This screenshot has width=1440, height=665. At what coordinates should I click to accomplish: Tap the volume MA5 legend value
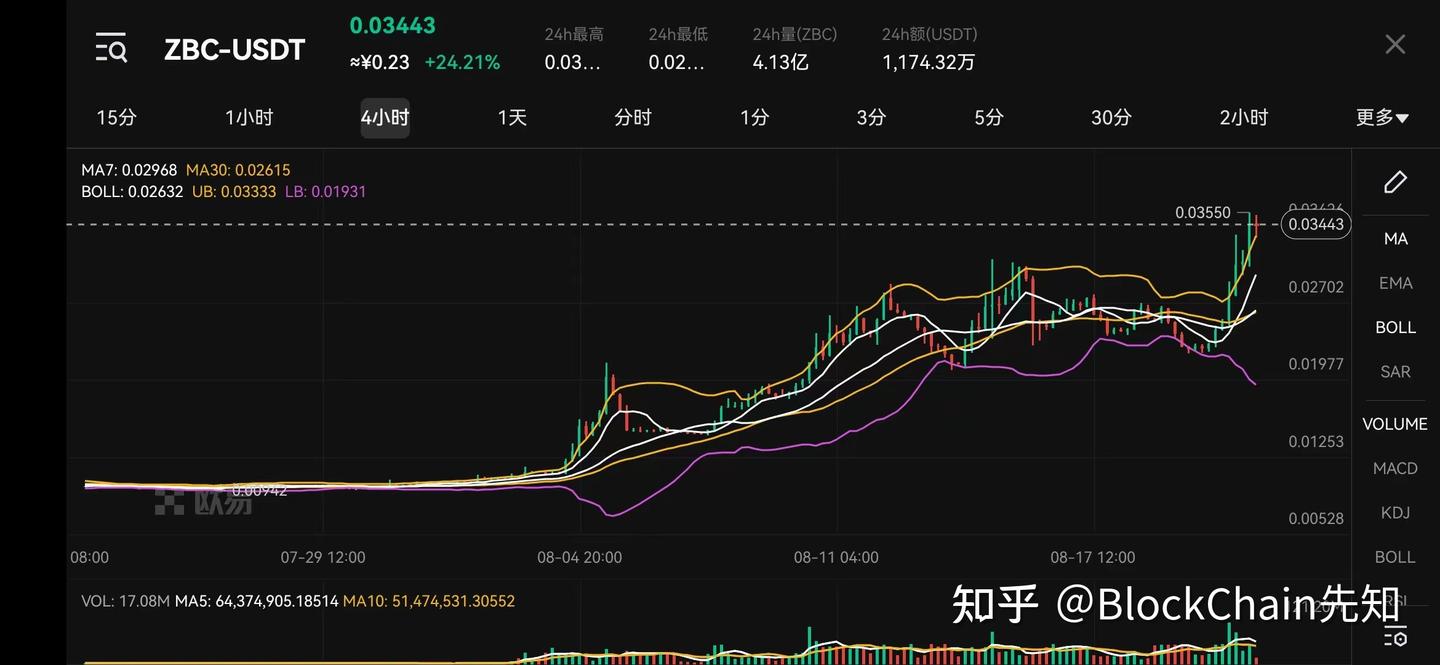coord(255,601)
